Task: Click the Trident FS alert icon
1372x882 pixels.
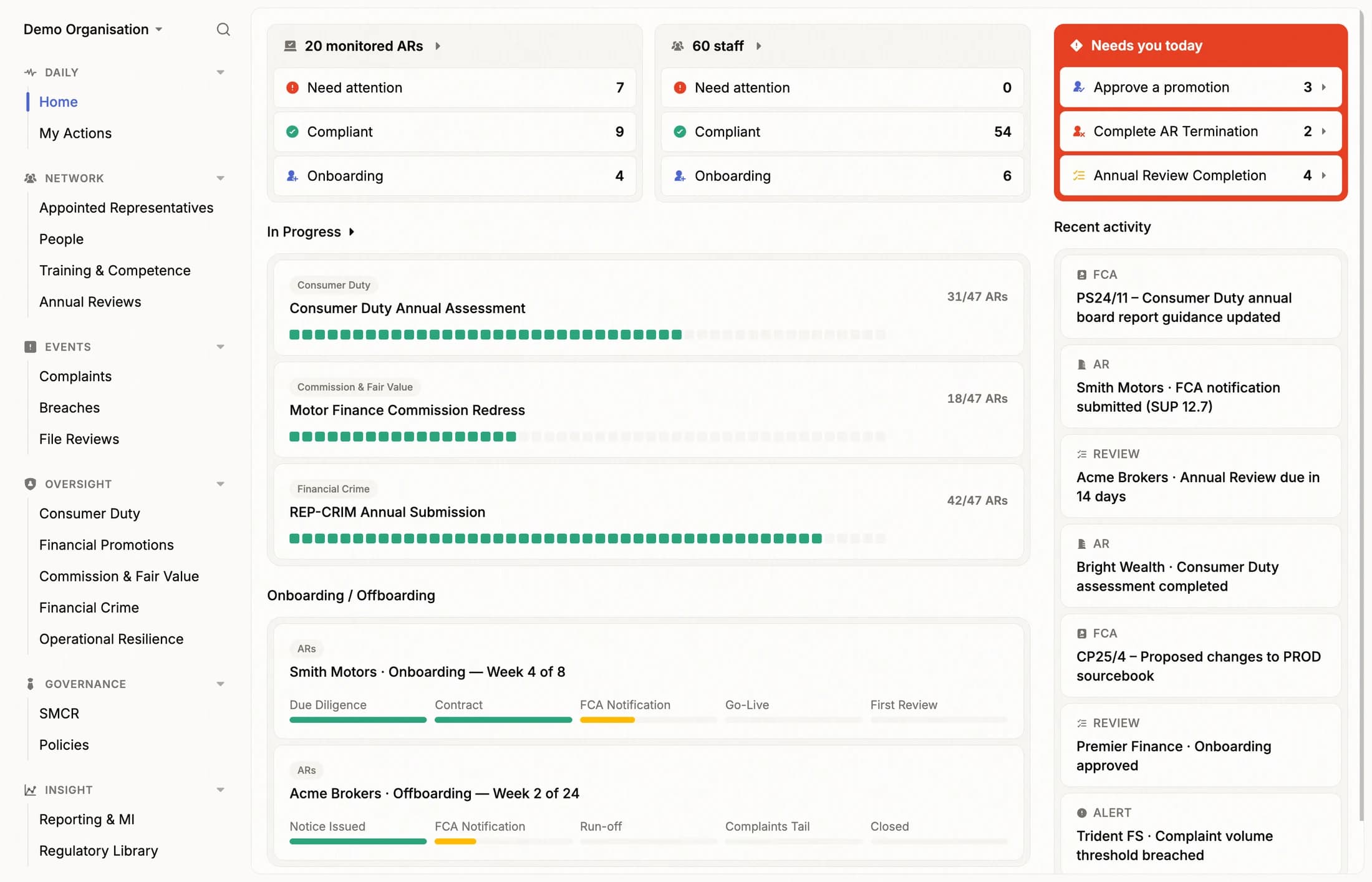Action: point(1082,813)
